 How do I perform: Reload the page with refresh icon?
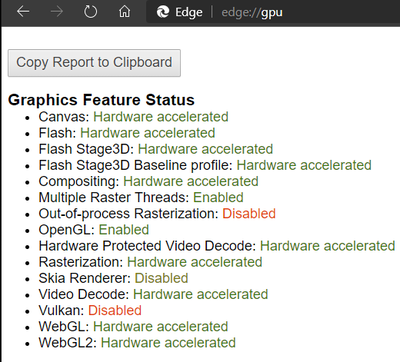click(90, 12)
